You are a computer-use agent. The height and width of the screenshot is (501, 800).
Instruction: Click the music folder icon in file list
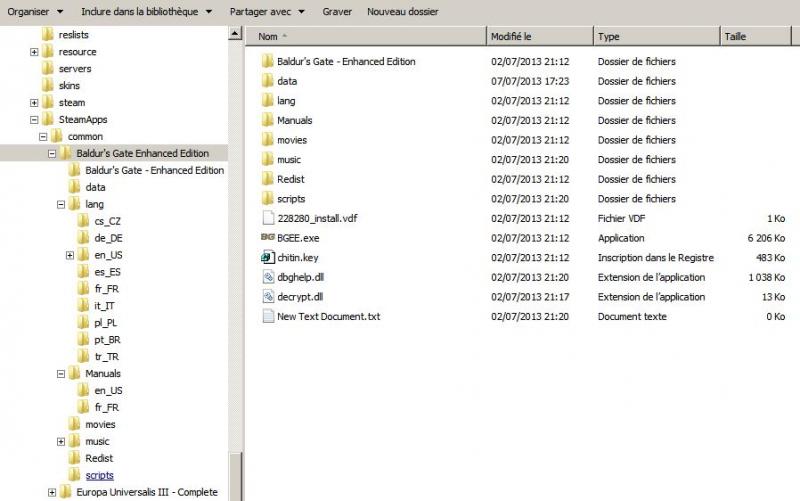pos(268,159)
